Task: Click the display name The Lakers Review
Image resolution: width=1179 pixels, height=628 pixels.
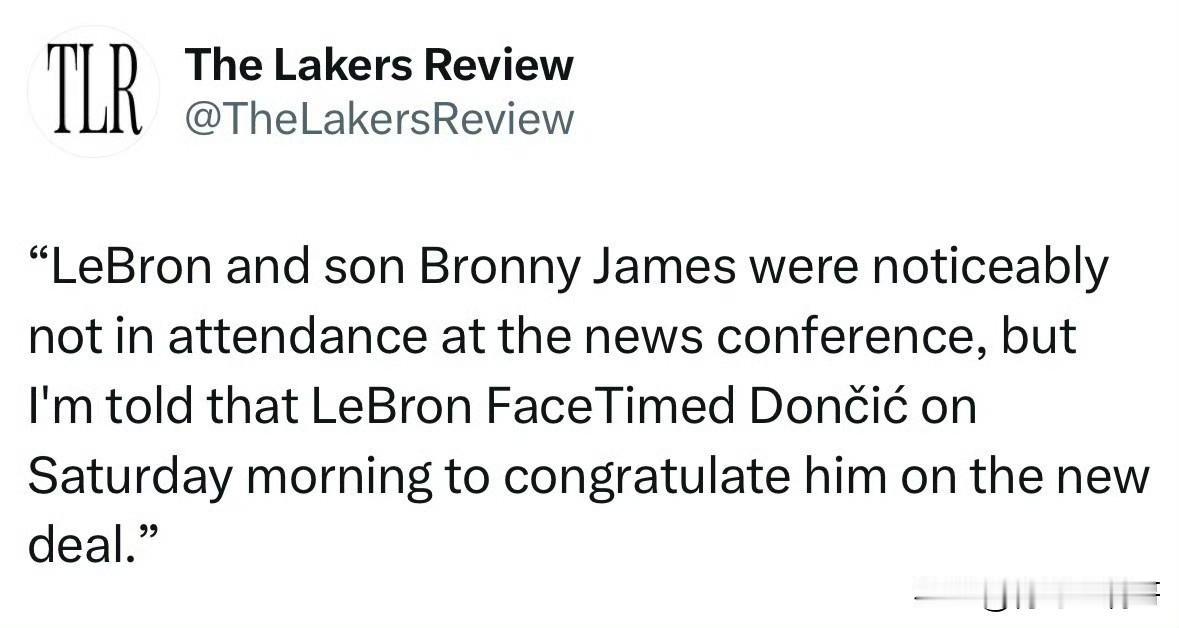Action: click(x=379, y=65)
